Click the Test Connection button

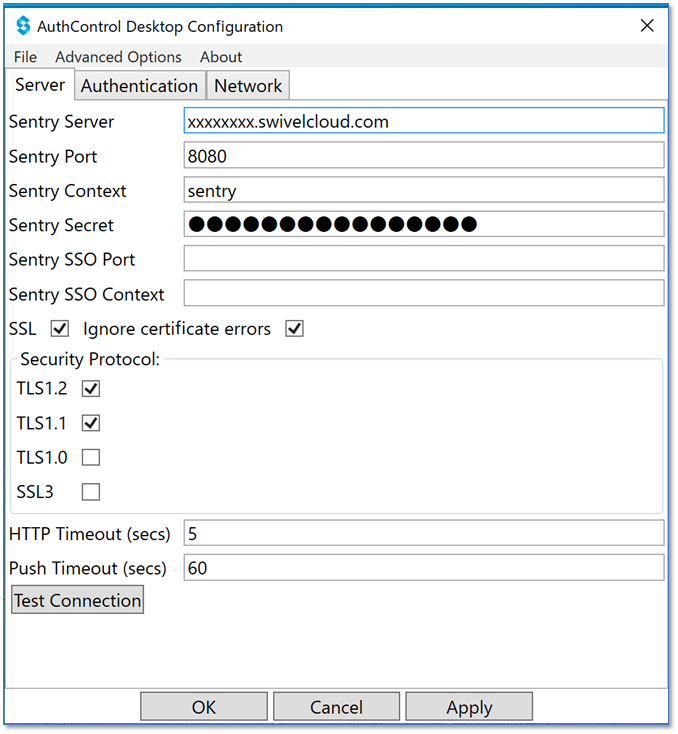pos(77,600)
